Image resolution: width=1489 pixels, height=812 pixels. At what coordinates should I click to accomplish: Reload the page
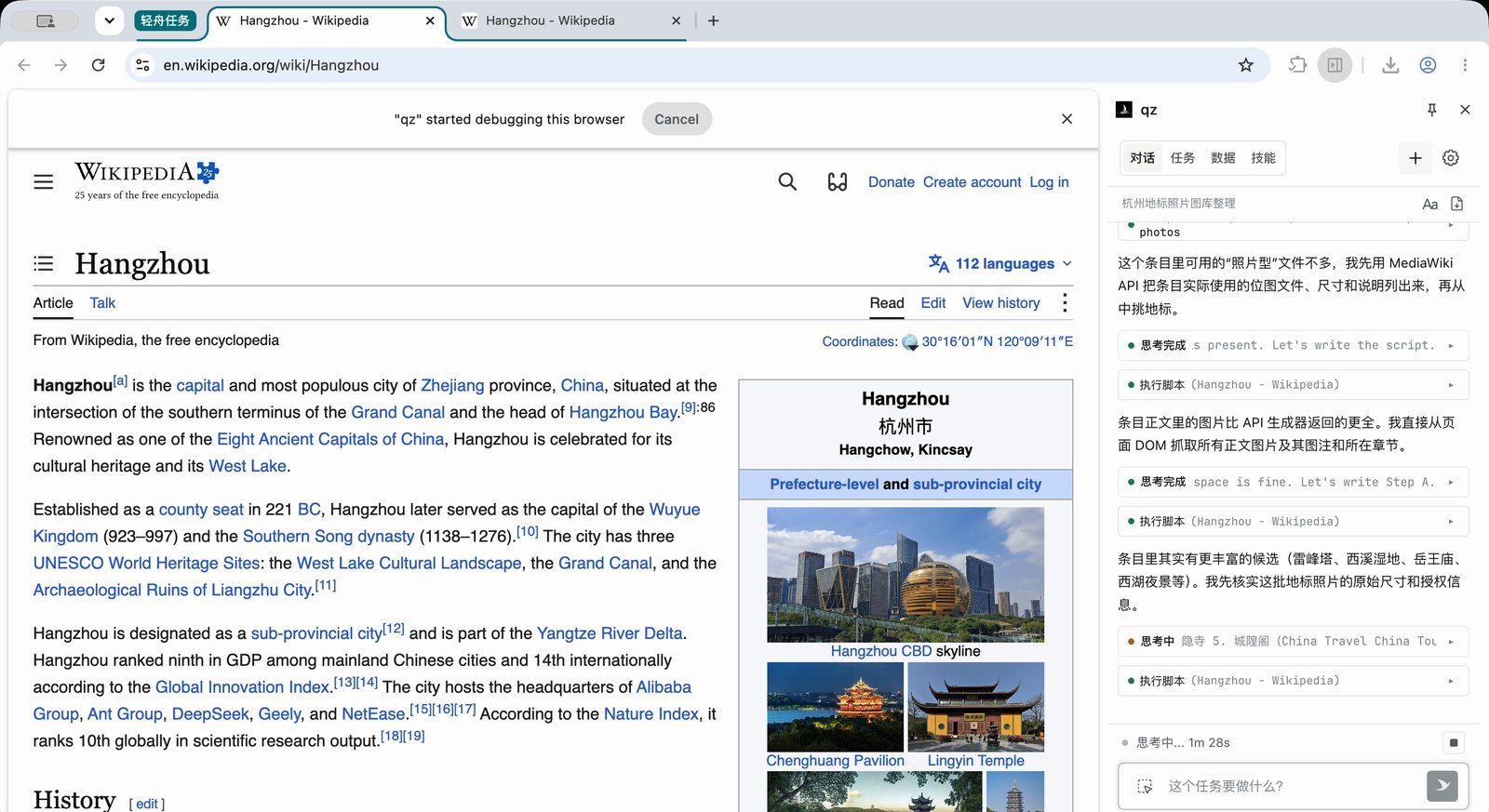pyautogui.click(x=99, y=65)
